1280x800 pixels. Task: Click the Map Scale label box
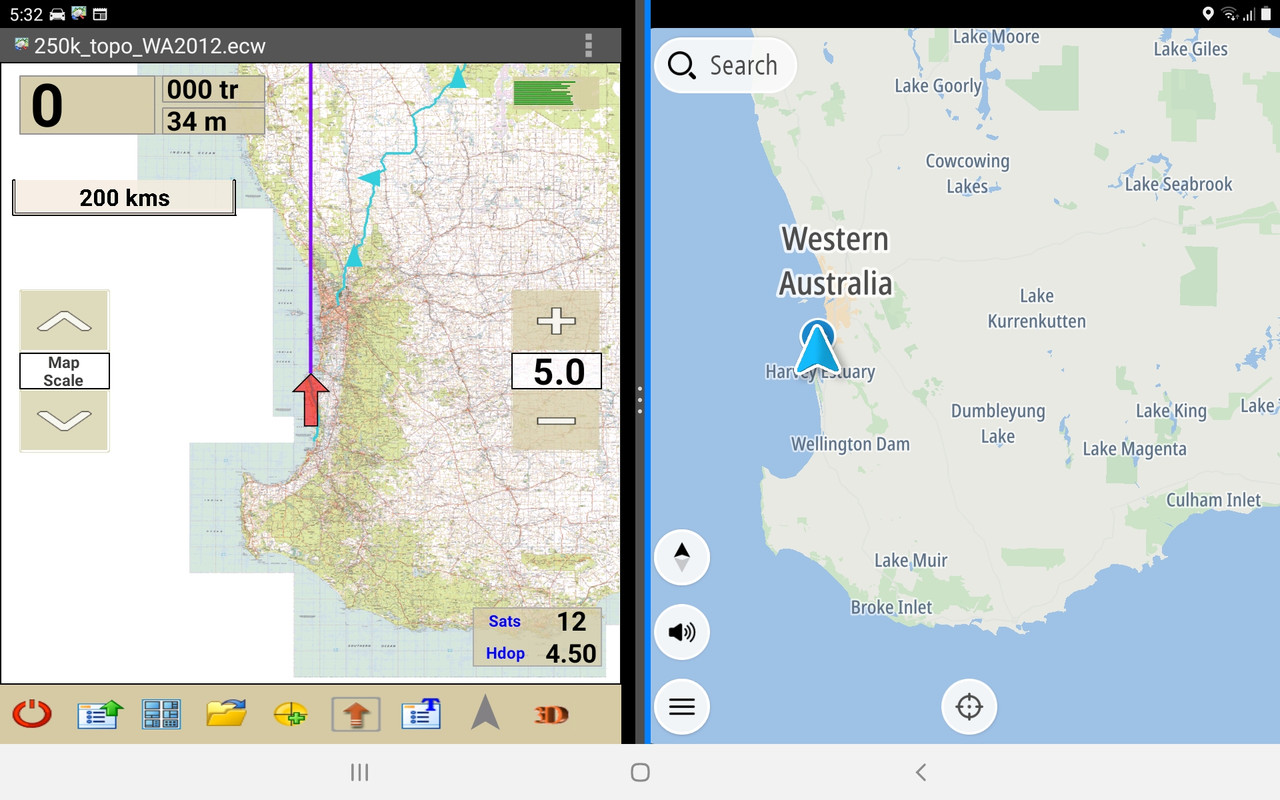(64, 371)
